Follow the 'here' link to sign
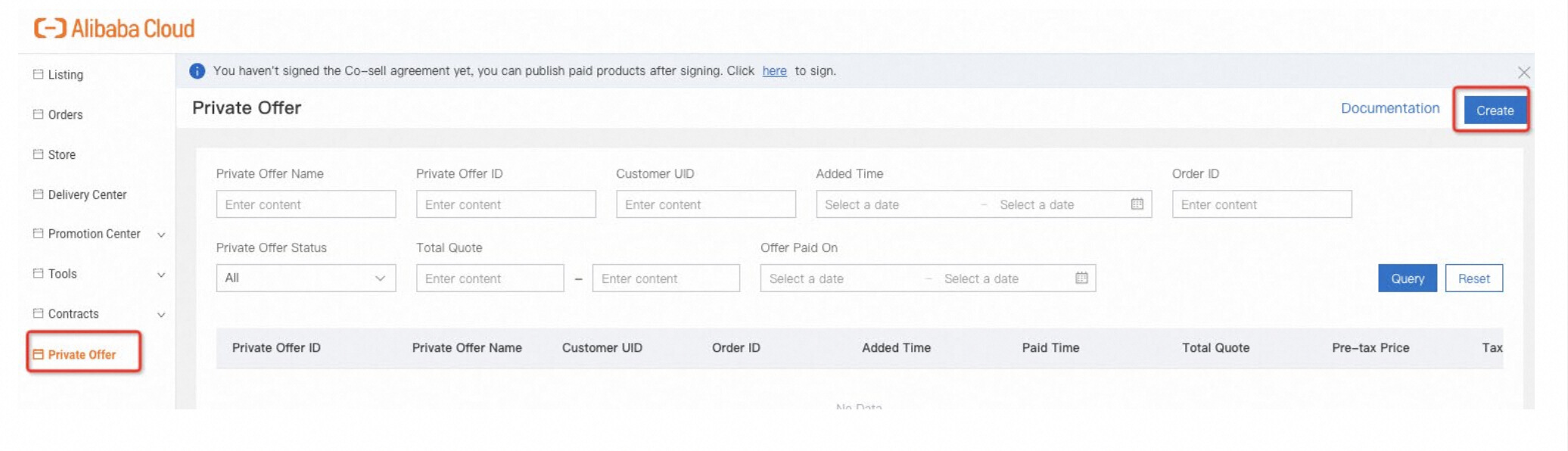Image resolution: width=1568 pixels, height=451 pixels. click(x=774, y=71)
